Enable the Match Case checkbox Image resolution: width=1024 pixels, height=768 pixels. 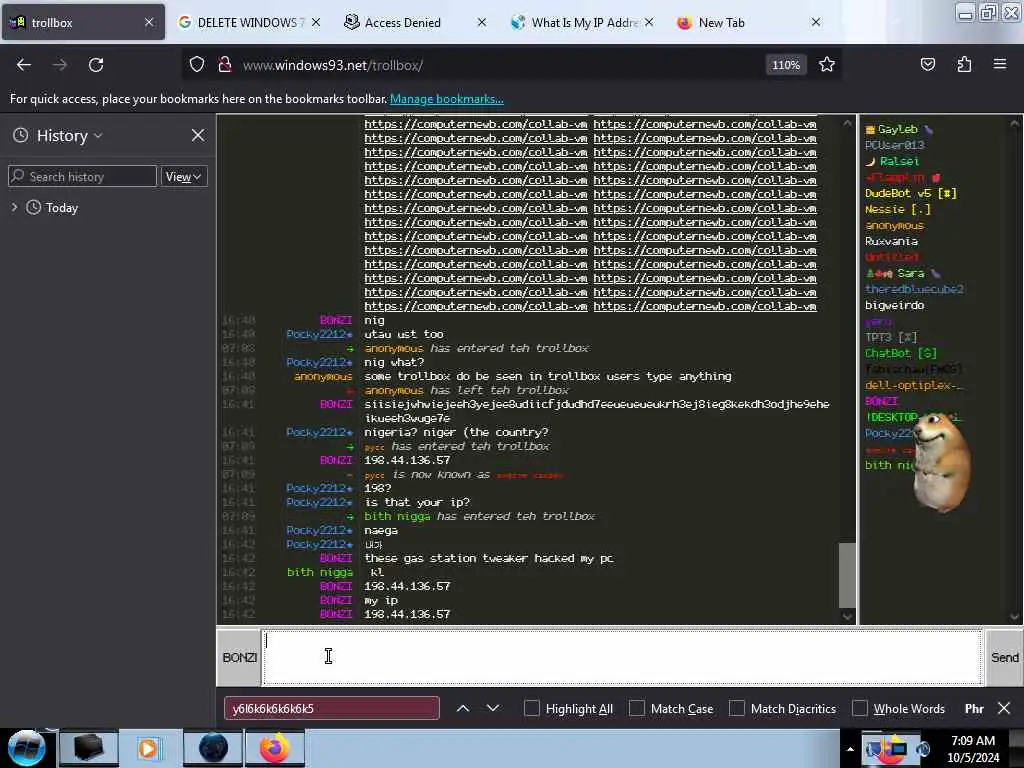coord(637,708)
